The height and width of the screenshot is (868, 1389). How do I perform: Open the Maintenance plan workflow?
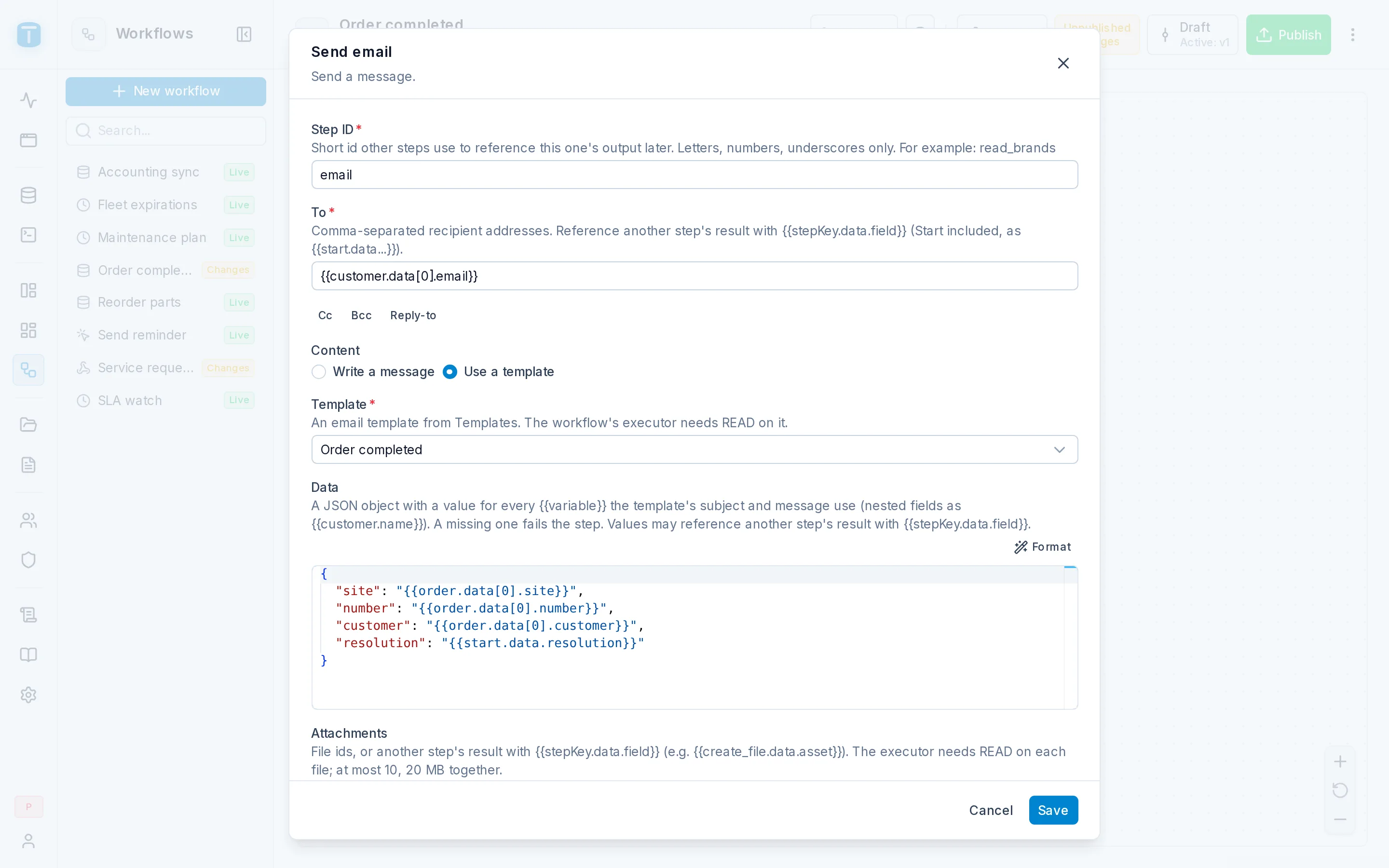(x=166, y=238)
